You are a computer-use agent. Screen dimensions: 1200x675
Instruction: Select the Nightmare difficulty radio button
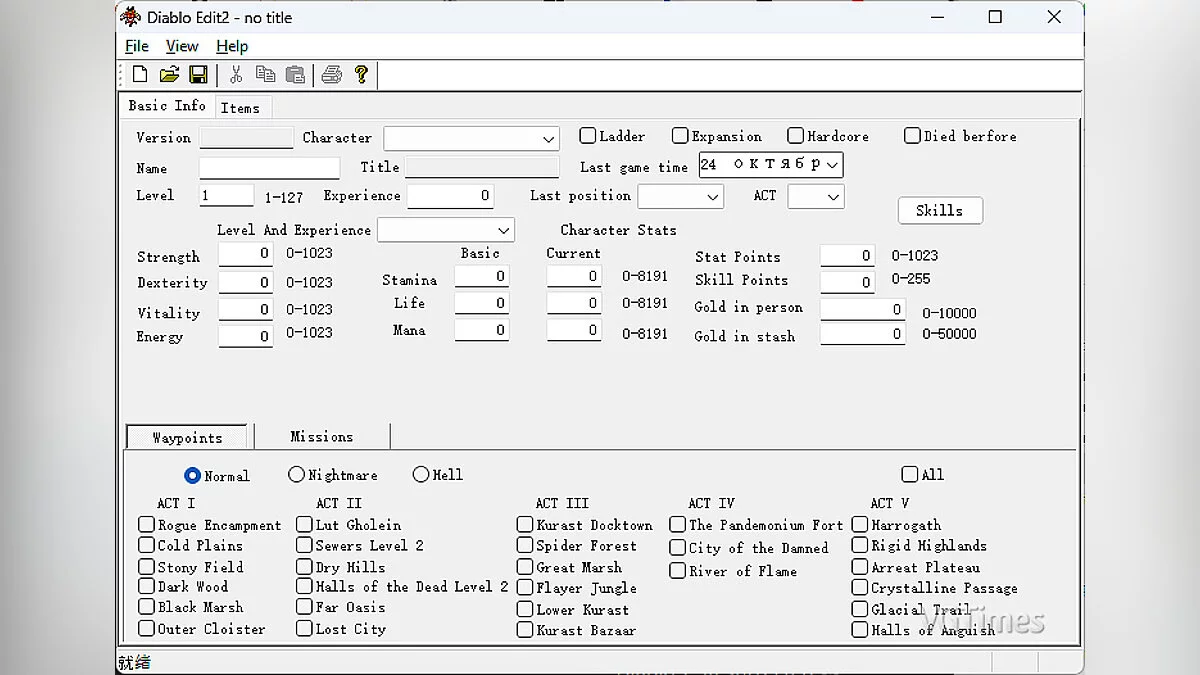[296, 474]
